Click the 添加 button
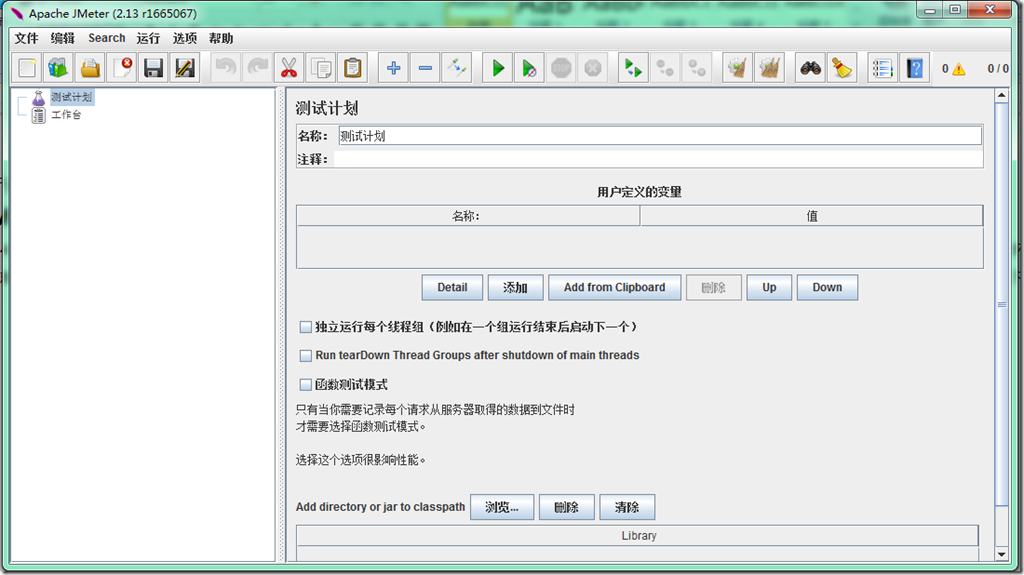Screen dimensions: 1024x575 click(515, 288)
